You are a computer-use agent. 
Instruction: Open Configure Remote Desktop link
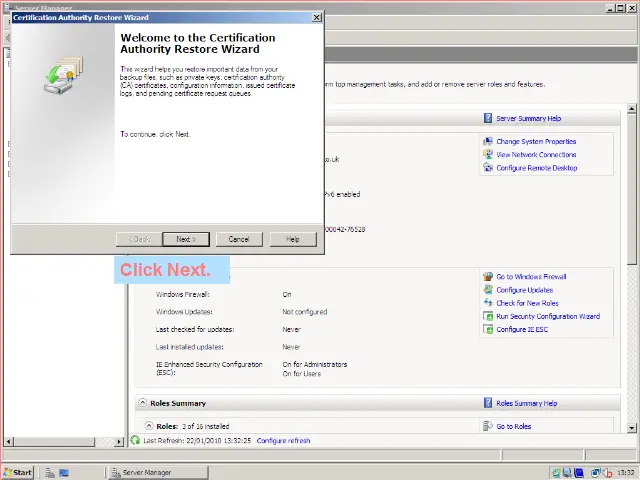(x=537, y=168)
